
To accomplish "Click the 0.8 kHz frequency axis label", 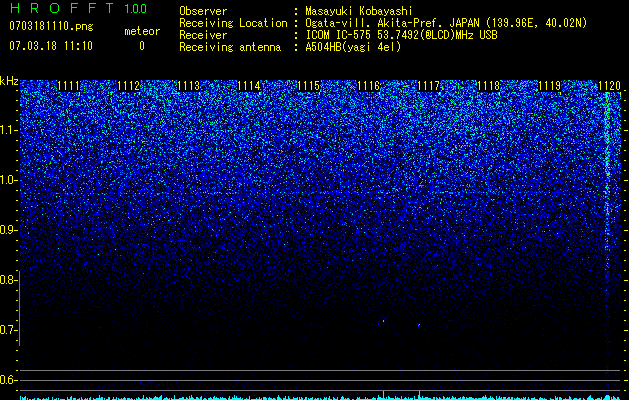I will coord(7,280).
